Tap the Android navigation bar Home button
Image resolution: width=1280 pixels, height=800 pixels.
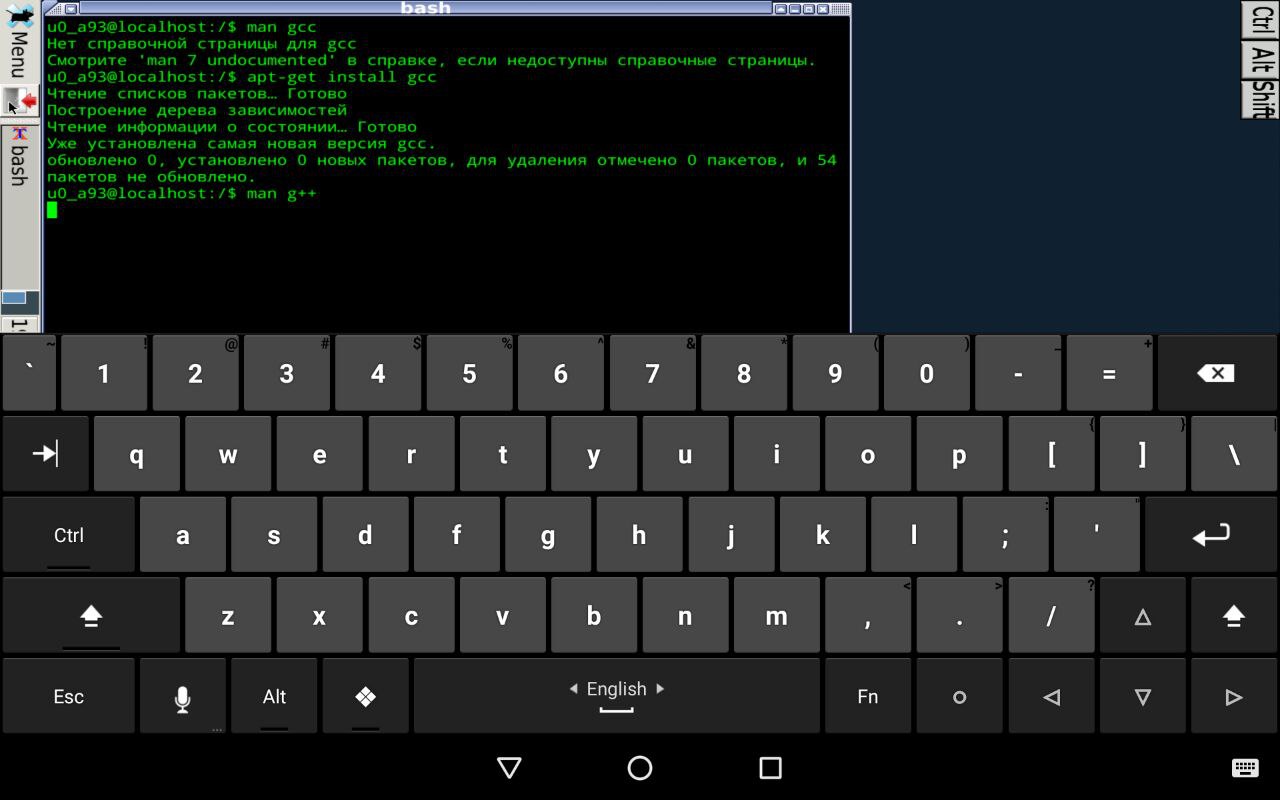click(640, 767)
